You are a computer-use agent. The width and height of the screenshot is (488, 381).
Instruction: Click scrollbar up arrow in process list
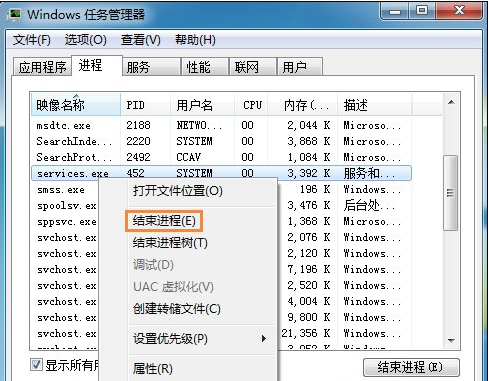pyautogui.click(x=451, y=102)
